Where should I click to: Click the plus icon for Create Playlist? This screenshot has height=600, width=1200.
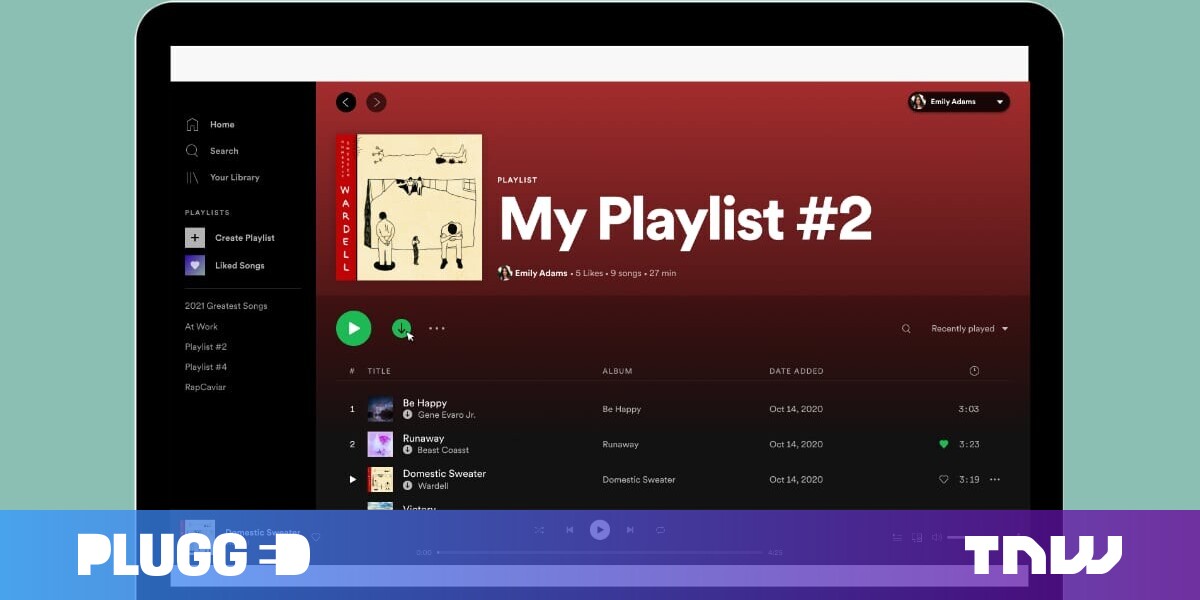[195, 238]
